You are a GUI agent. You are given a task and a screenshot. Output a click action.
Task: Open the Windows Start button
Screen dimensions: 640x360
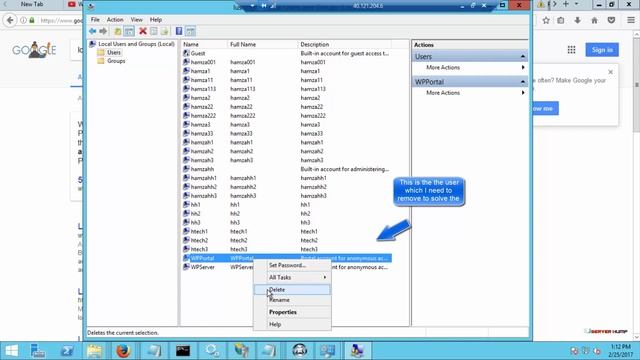(11, 351)
